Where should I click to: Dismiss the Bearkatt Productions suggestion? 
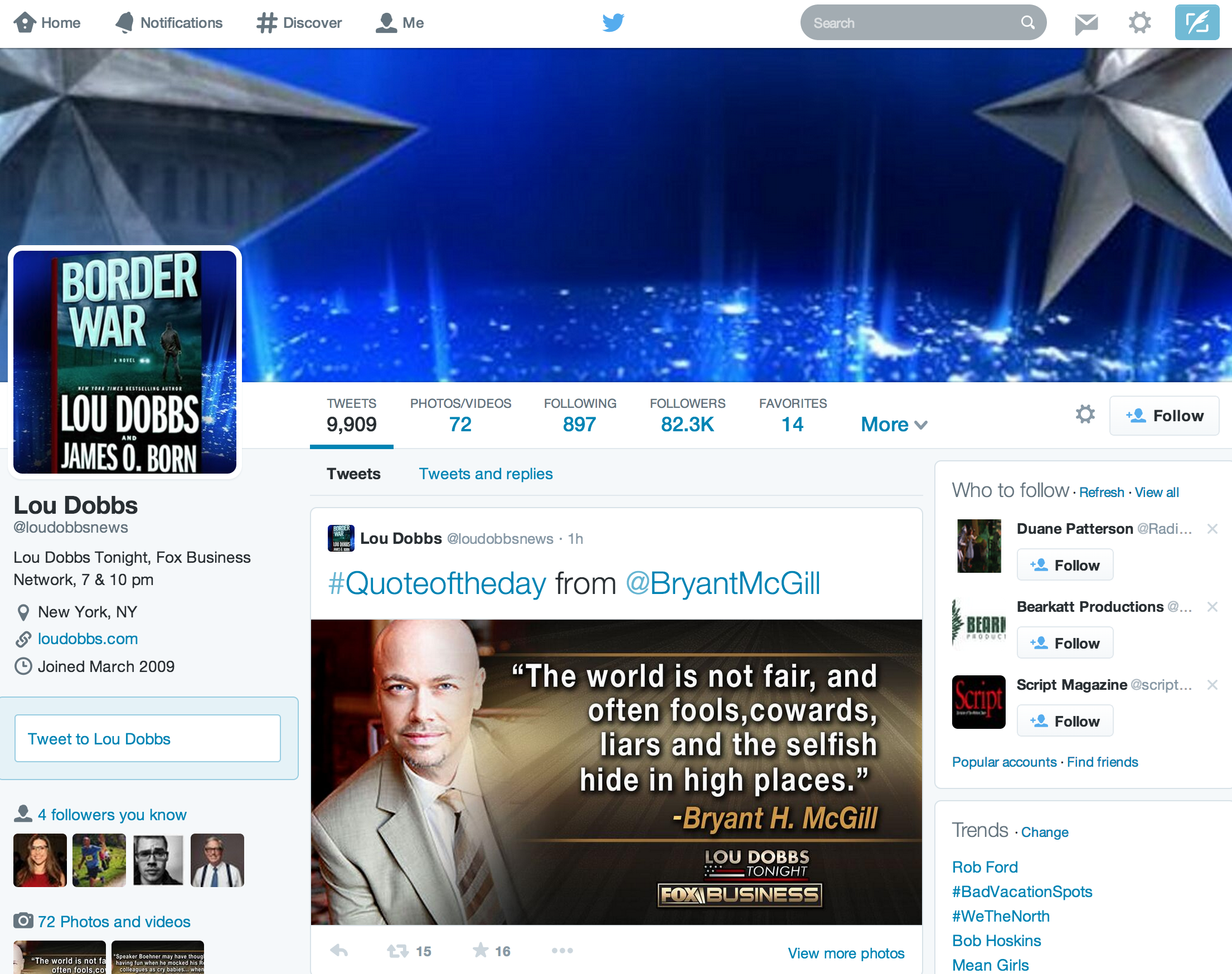1212,607
